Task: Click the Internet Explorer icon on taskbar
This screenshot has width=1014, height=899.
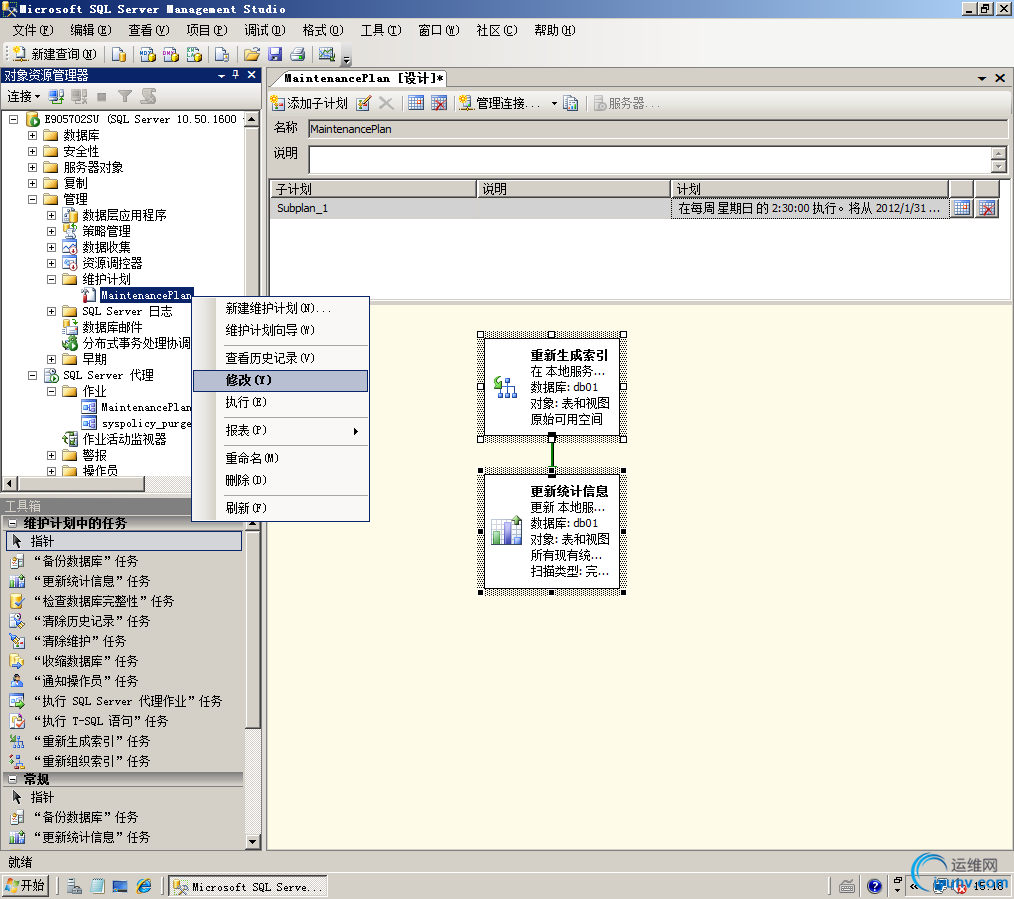Action: tap(144, 886)
